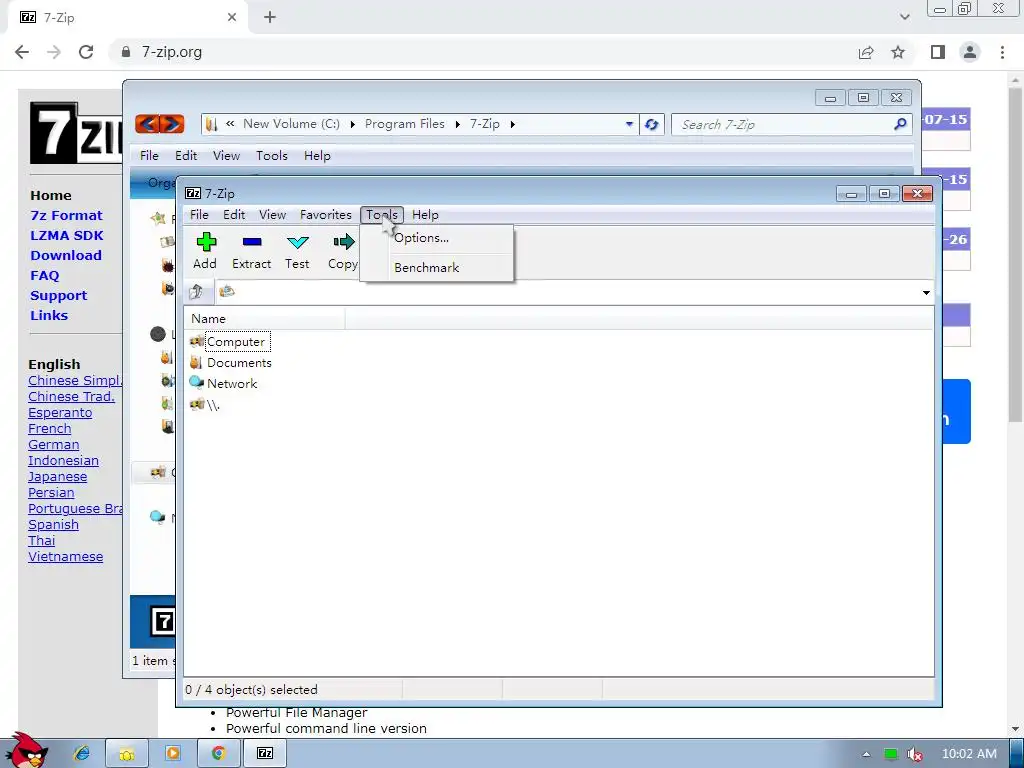Image resolution: width=1024 pixels, height=768 pixels.
Task: Reload the 7-zip.org page
Action: click(x=86, y=52)
